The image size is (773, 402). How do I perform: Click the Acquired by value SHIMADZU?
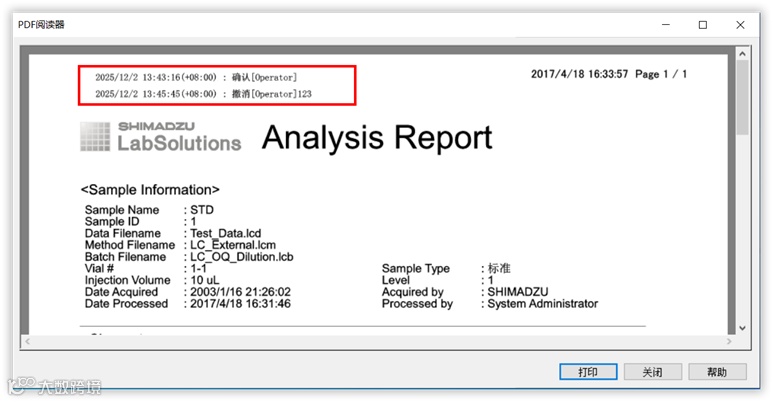click(x=518, y=292)
